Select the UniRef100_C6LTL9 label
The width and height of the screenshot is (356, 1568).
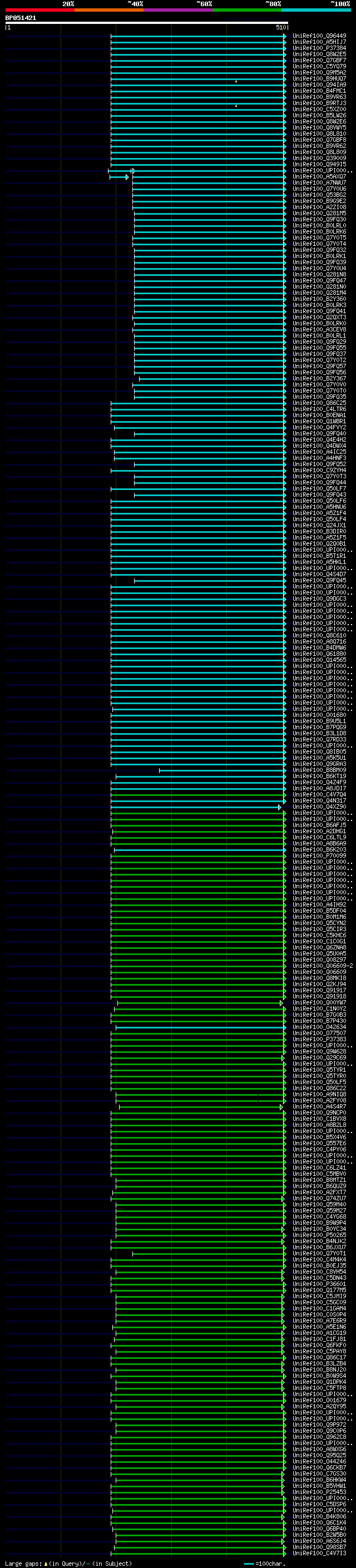coord(319,838)
